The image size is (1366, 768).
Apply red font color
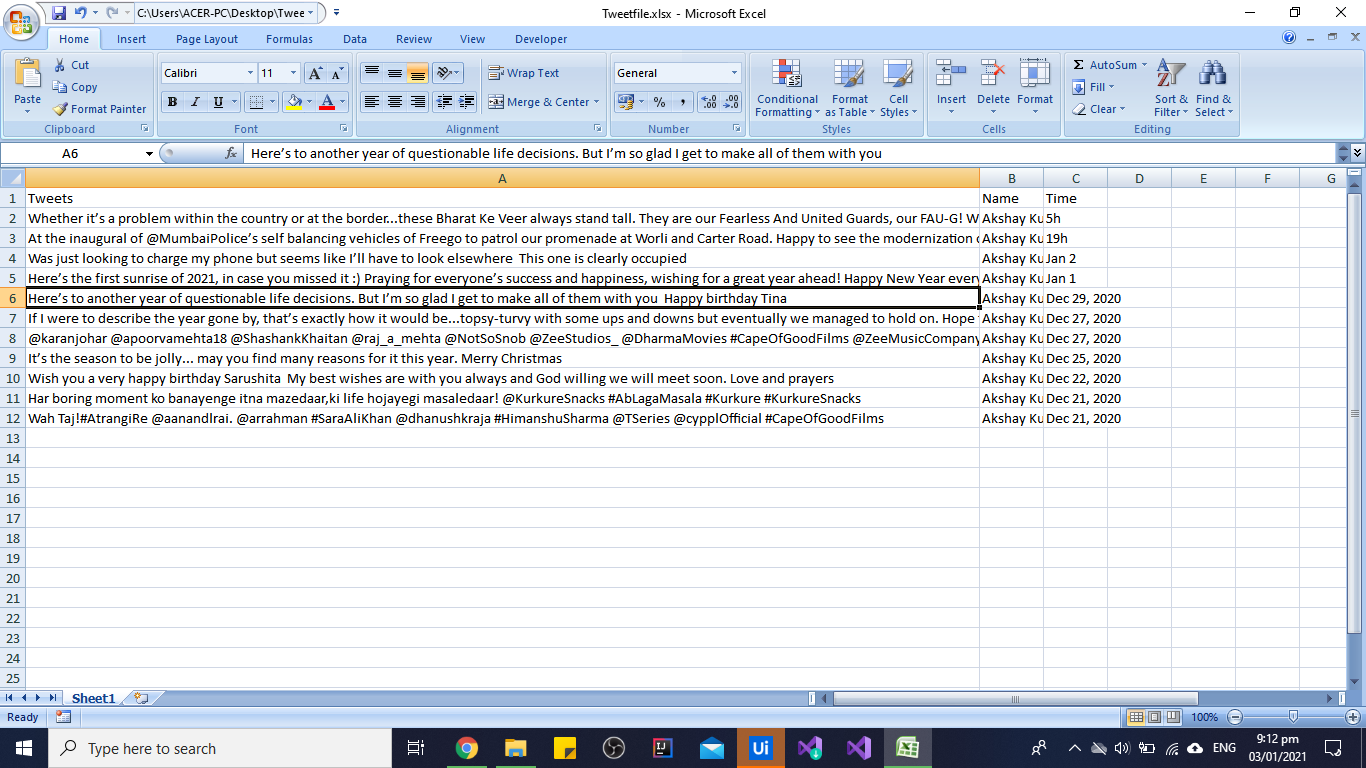click(x=326, y=102)
